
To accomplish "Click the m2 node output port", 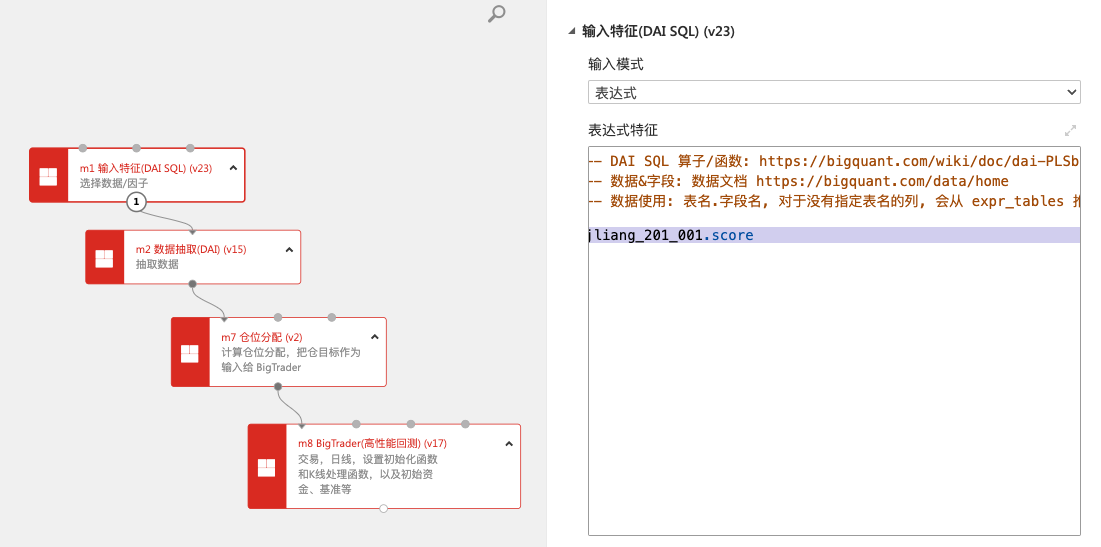I will [192, 284].
